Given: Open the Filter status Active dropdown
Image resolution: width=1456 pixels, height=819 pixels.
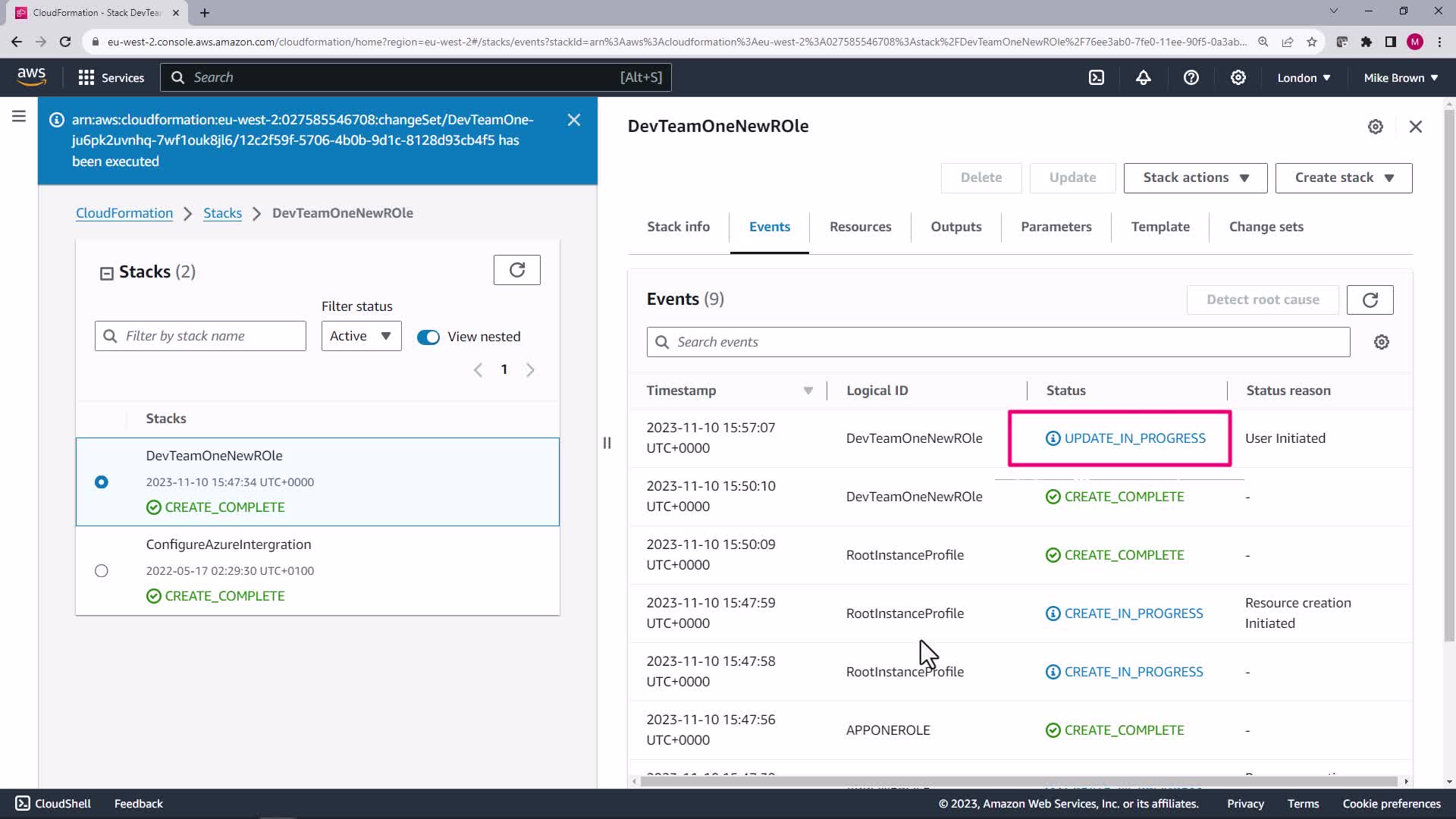Looking at the screenshot, I should 361,336.
